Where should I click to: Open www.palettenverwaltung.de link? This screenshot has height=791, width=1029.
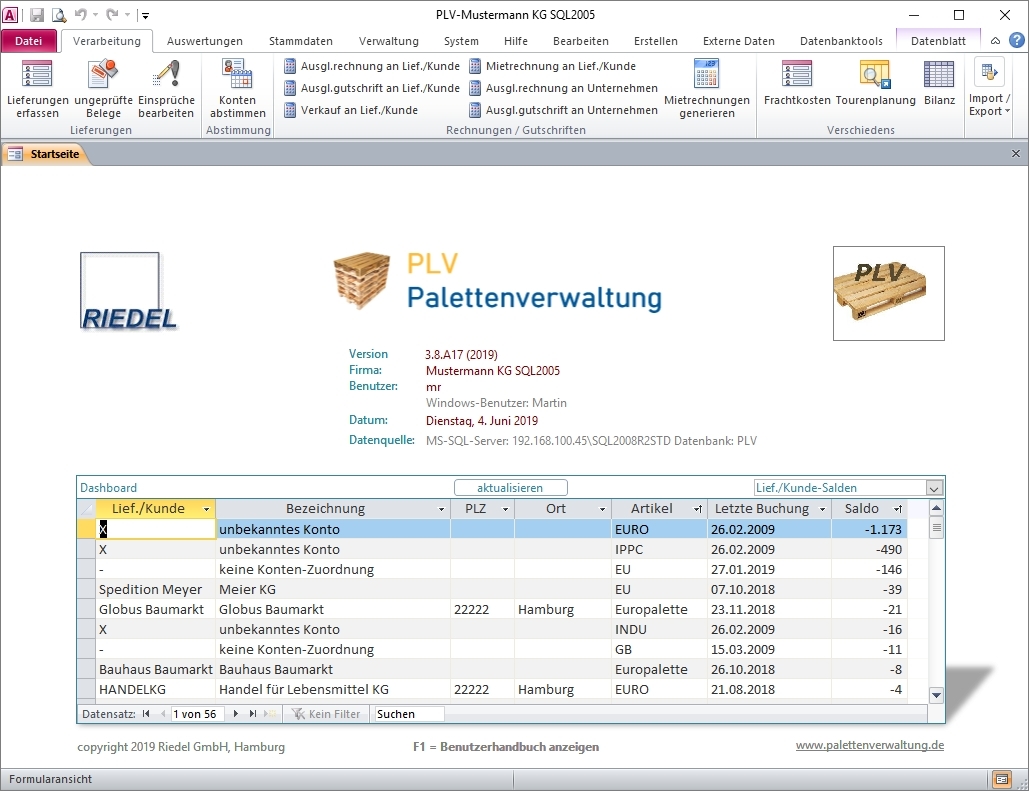[x=870, y=745]
